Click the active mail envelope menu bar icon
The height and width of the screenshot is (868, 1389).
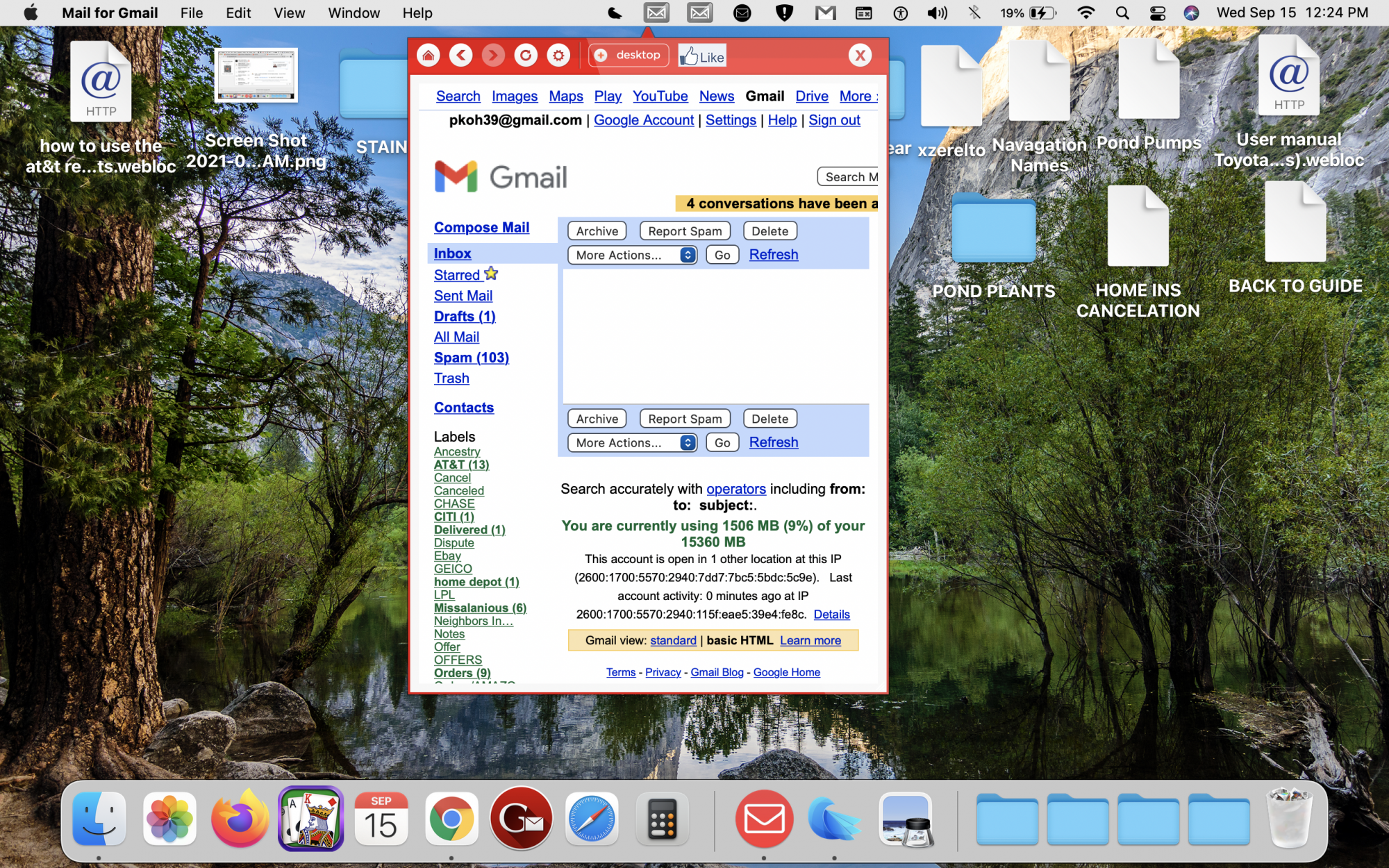click(656, 12)
